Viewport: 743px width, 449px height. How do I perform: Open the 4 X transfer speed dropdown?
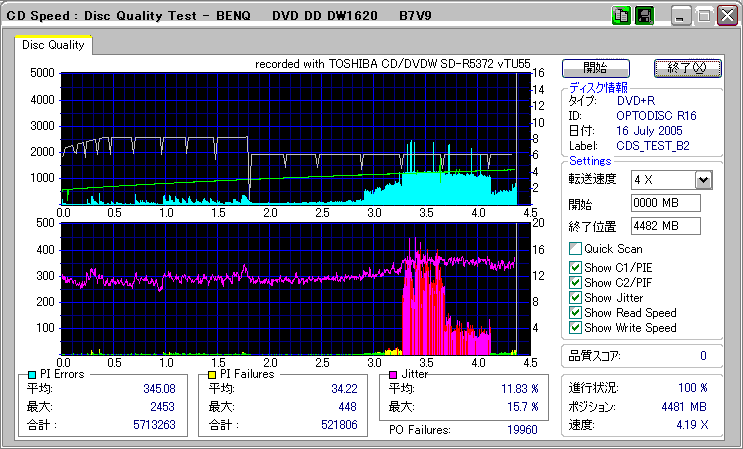703,180
